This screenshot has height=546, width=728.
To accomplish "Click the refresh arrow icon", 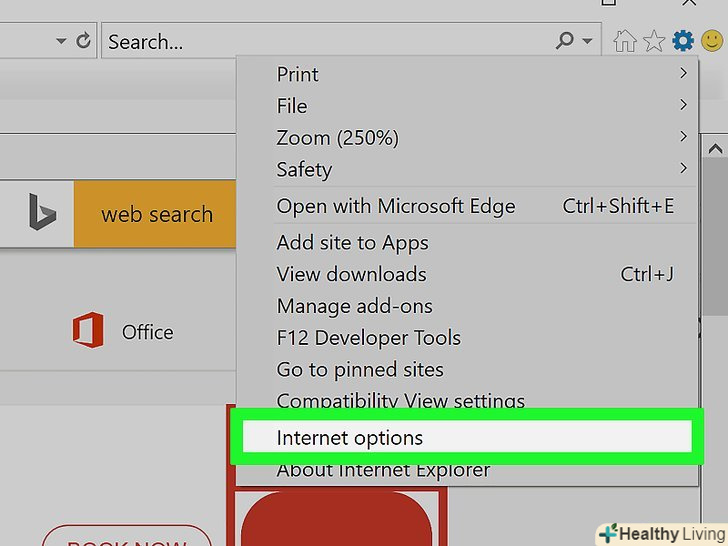I will (84, 41).
